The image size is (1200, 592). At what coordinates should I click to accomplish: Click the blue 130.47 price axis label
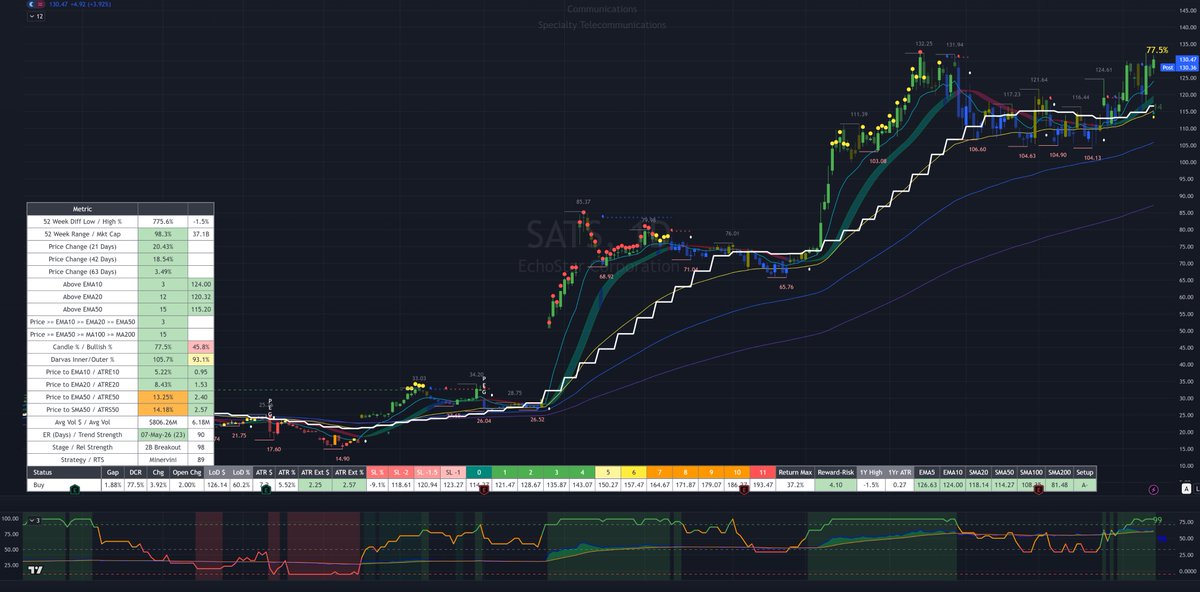pyautogui.click(x=1187, y=60)
